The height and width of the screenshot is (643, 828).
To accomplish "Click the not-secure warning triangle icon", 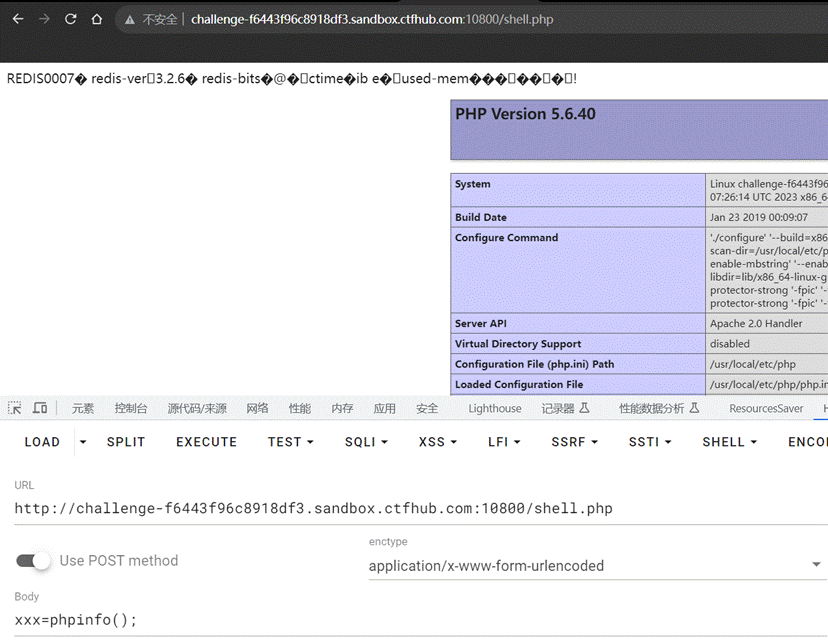I will click(x=129, y=20).
